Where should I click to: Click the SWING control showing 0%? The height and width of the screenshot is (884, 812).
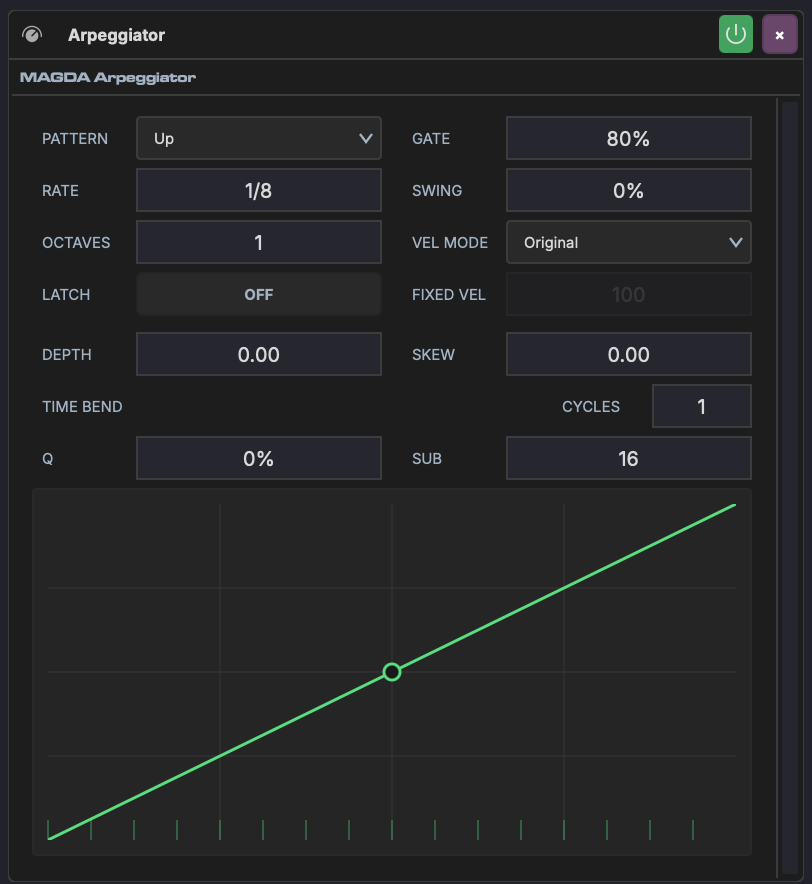[628, 190]
